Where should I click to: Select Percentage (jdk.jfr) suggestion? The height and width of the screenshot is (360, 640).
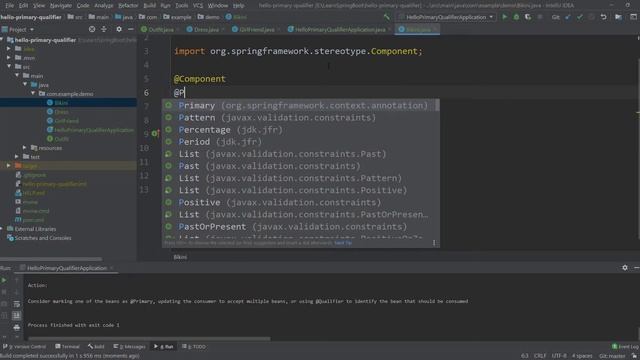tap(298, 130)
